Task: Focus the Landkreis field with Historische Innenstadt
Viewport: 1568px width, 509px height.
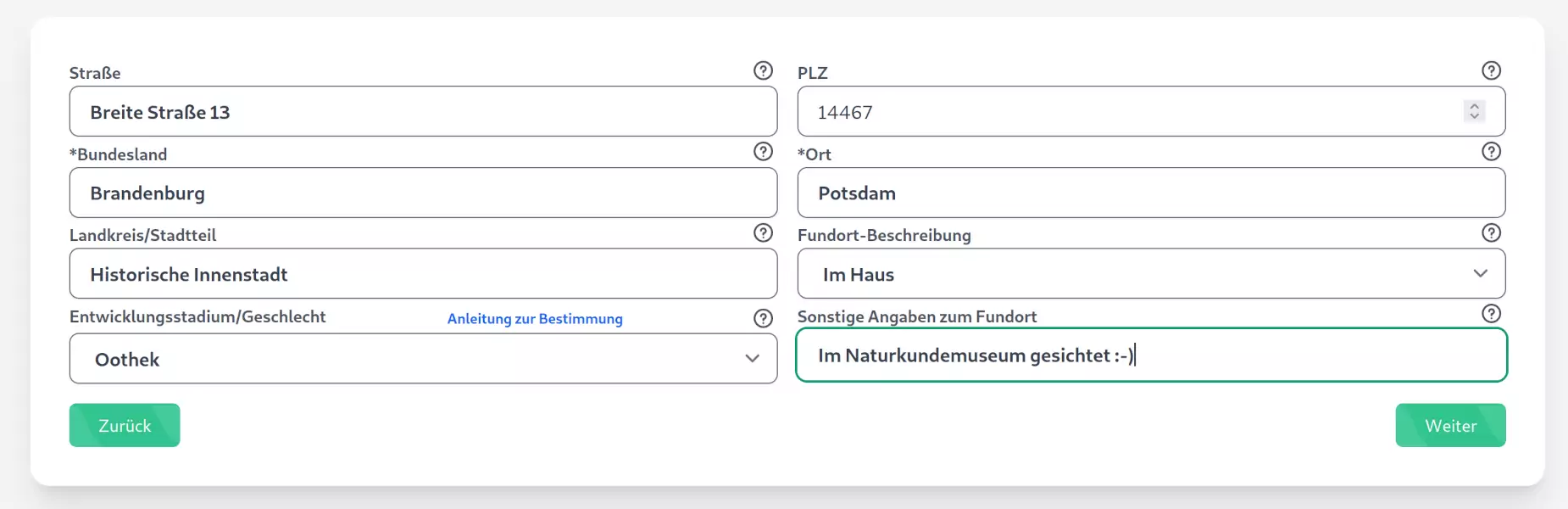Action: (x=423, y=273)
